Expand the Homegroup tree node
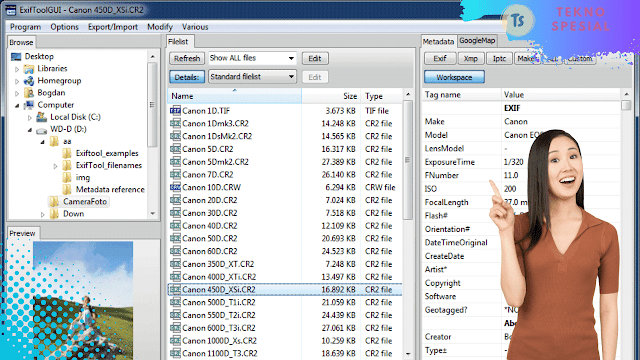Screen dimensions: 640x360 [17, 81]
